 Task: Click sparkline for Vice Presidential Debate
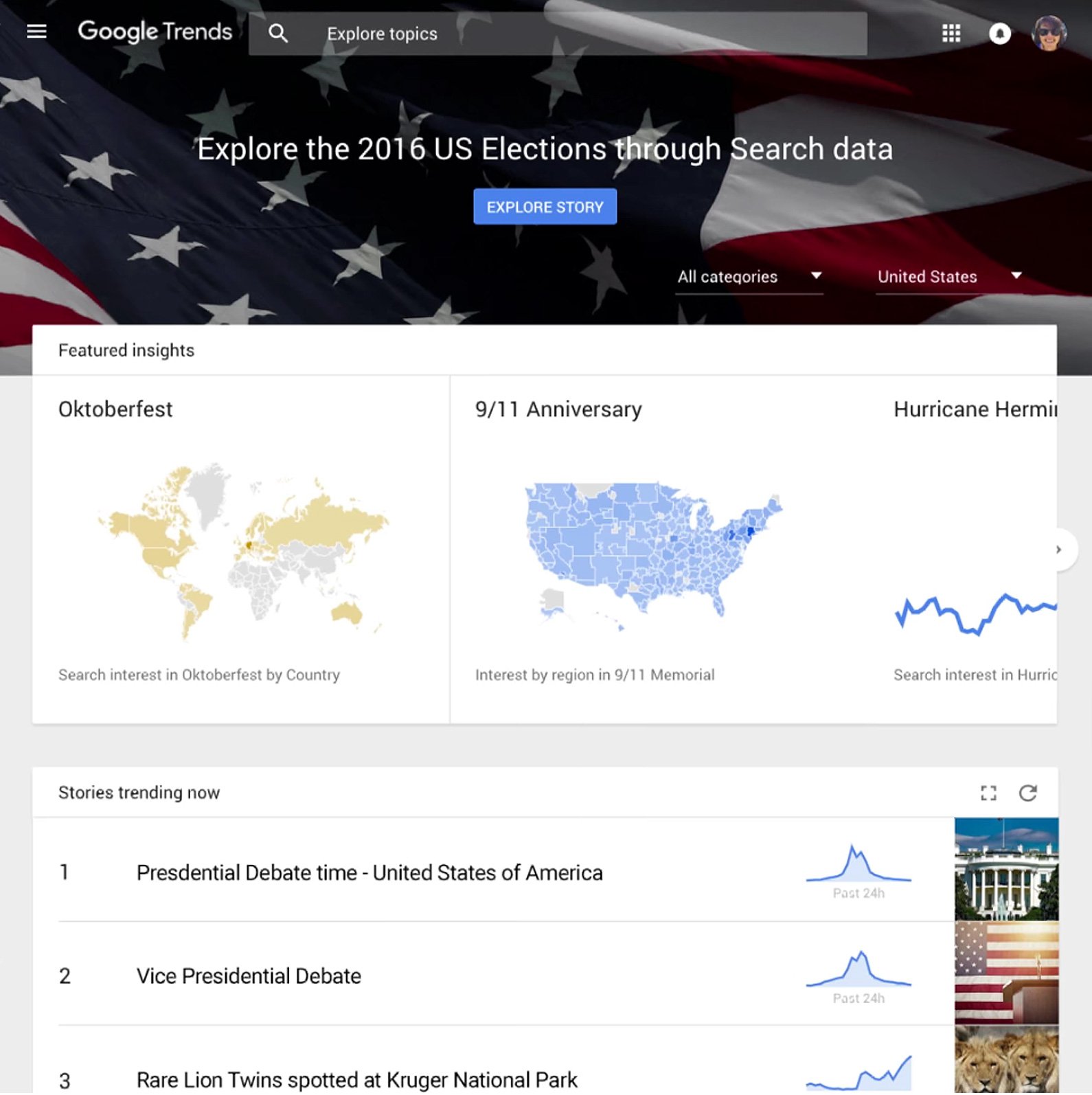(x=858, y=969)
